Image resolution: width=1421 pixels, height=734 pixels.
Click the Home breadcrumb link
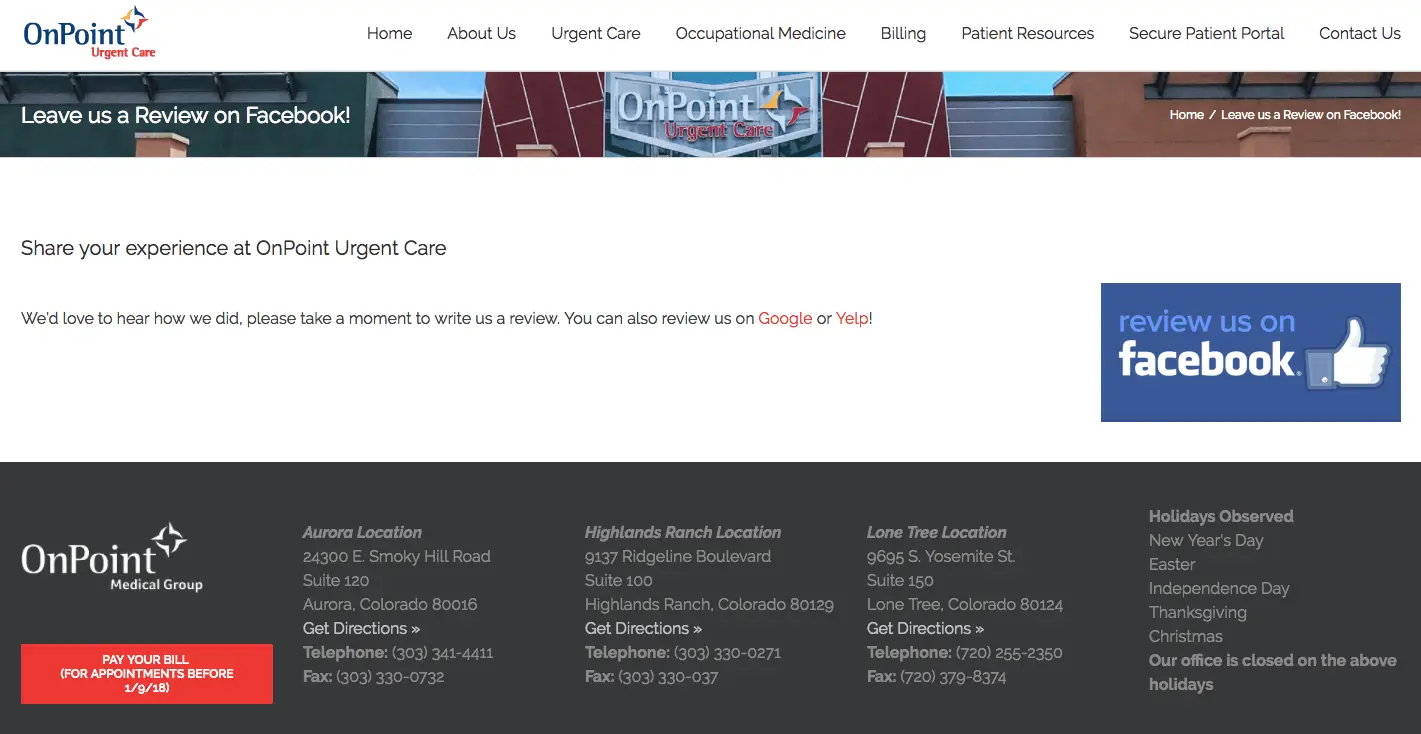[1186, 115]
